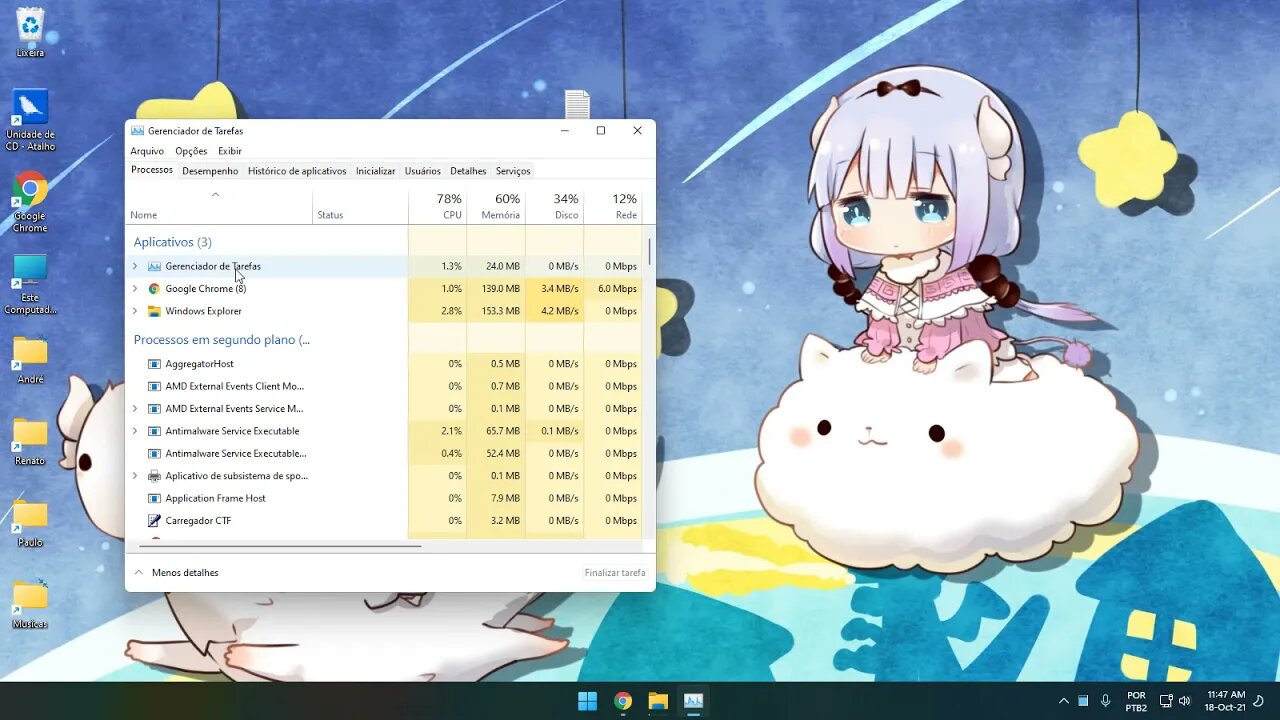Open File Explorer from the taskbar
This screenshot has width=1280, height=720.
[658, 701]
